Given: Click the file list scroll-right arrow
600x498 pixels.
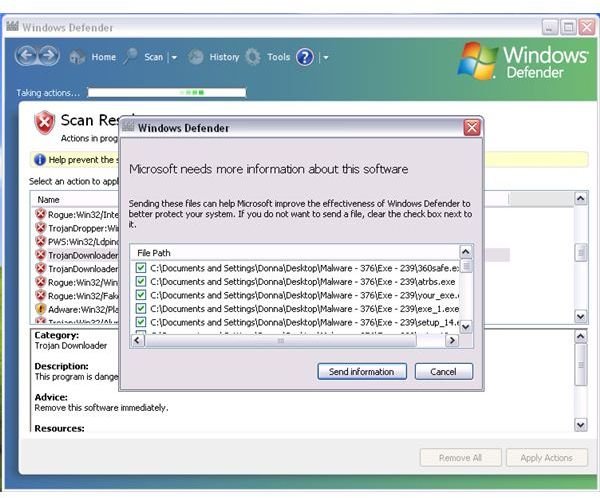Looking at the screenshot, I should [x=452, y=340].
